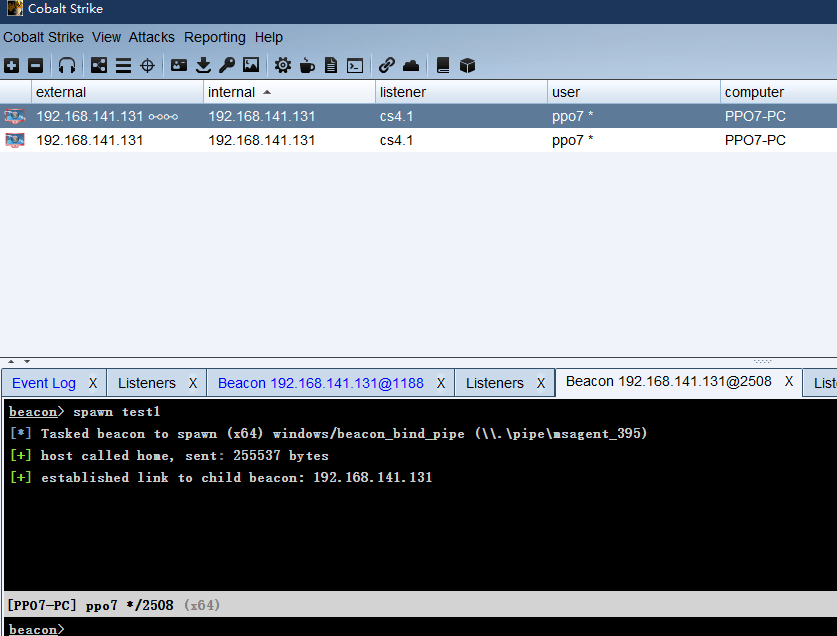Image resolution: width=837 pixels, height=636 pixels.
Task: Sort sessions by listener column header
Action: 462,92
